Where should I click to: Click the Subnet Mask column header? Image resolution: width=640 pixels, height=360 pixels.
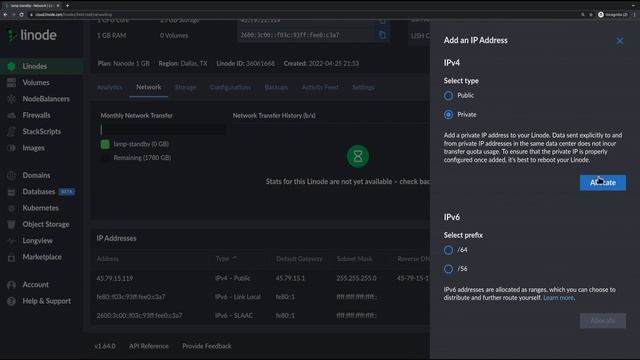(x=354, y=259)
